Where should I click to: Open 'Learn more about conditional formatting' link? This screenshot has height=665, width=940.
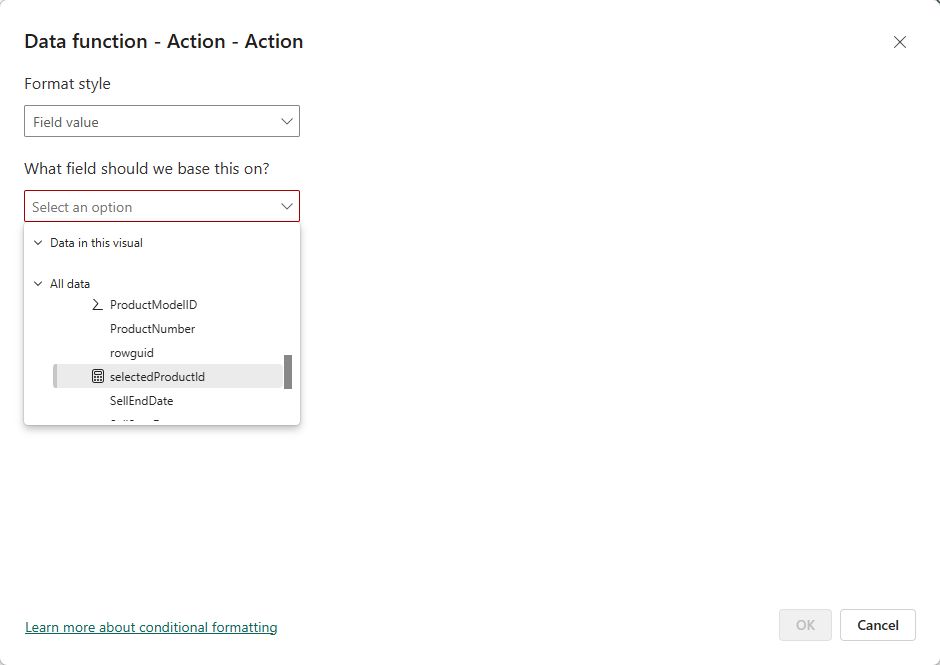(x=151, y=627)
